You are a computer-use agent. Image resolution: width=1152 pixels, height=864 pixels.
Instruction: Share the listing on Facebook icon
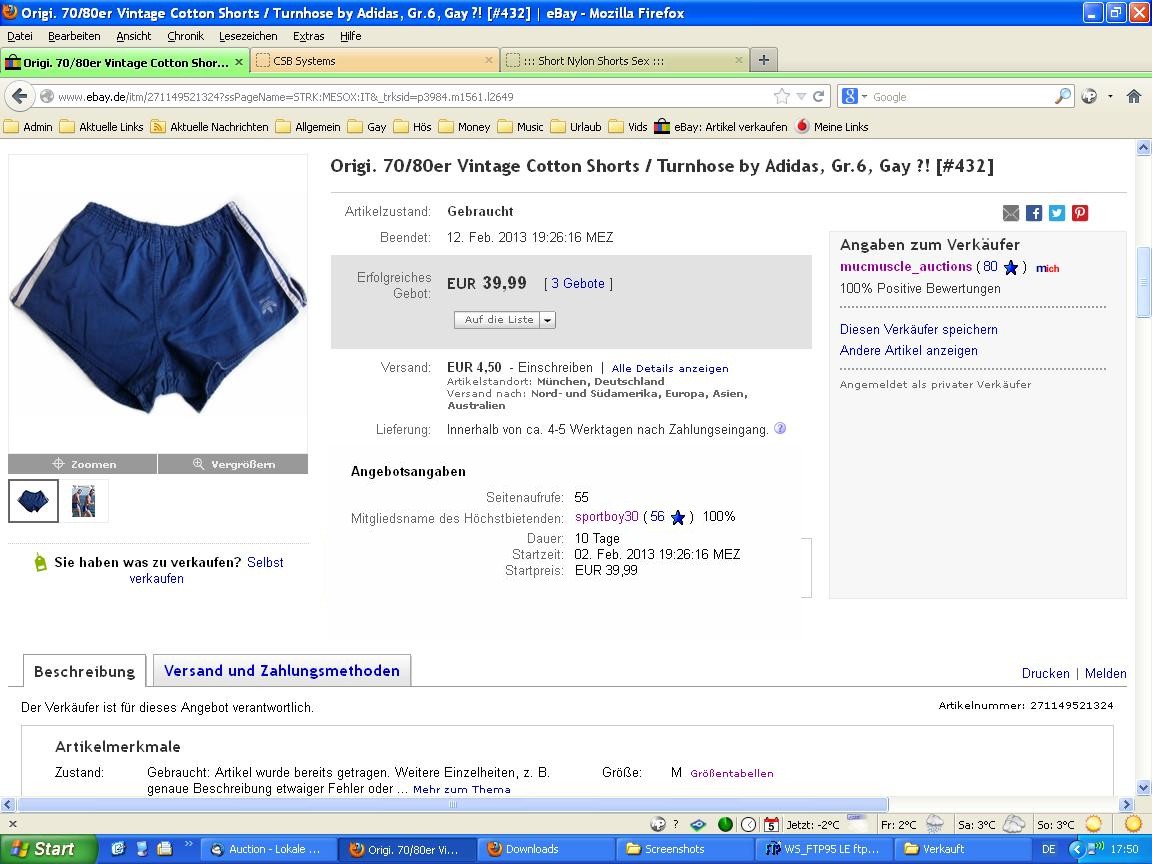click(x=1034, y=213)
